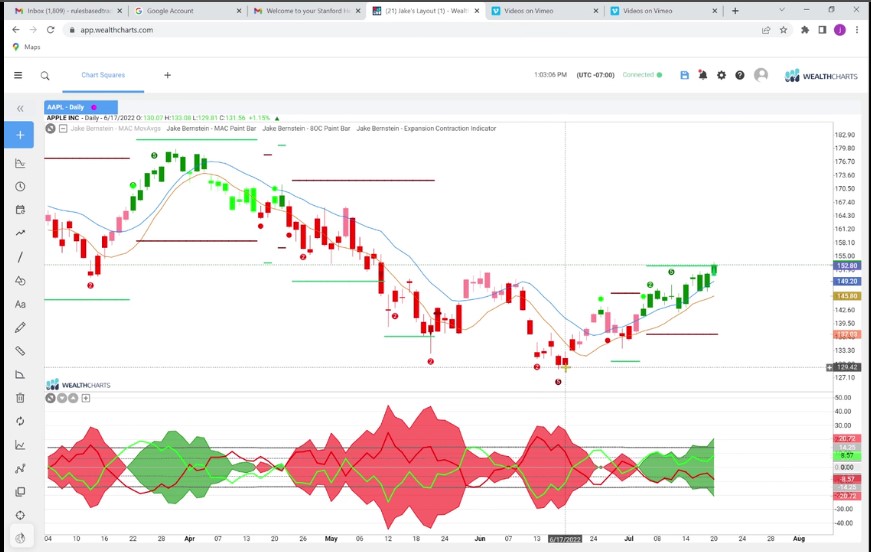Select the angle measurement tool
Image resolution: width=871 pixels, height=552 pixels.
(x=20, y=375)
